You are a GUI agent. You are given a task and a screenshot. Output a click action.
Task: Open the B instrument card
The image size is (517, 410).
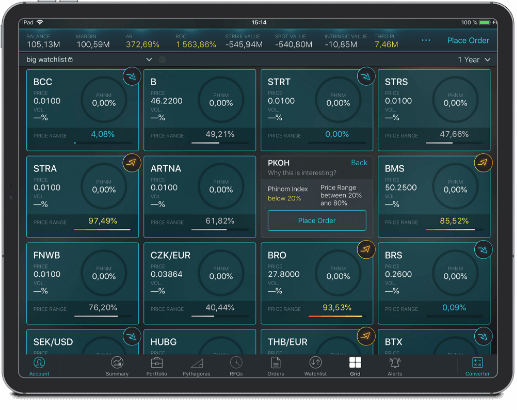[199, 110]
